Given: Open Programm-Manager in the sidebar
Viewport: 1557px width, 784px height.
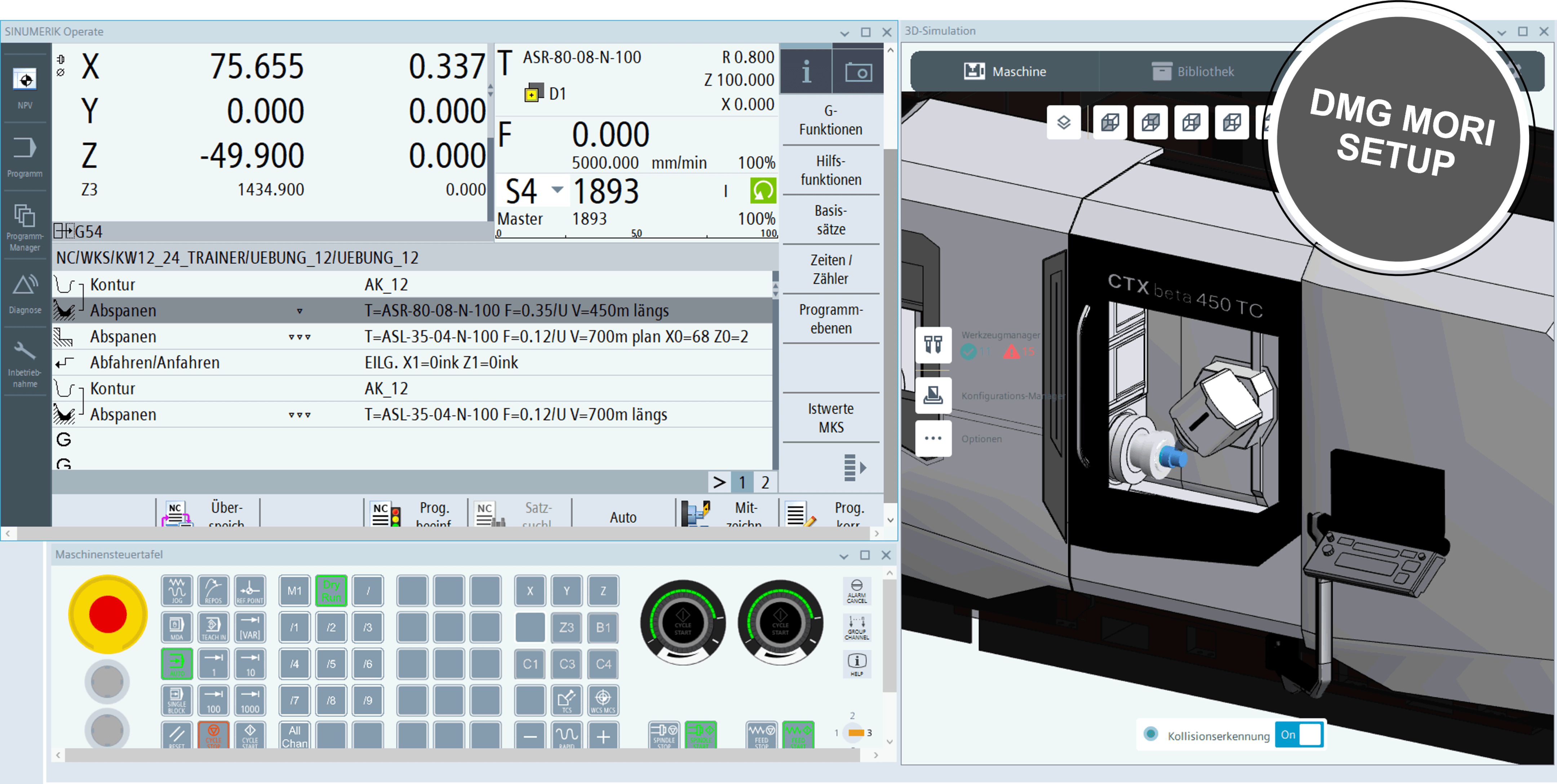Looking at the screenshot, I should [25, 228].
